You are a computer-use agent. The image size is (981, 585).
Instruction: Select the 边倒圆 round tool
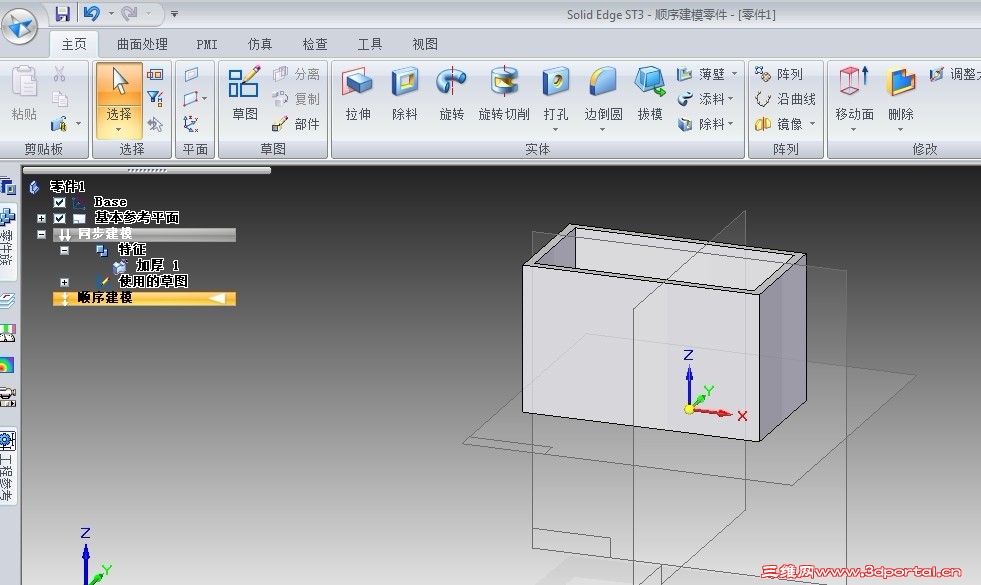click(603, 93)
